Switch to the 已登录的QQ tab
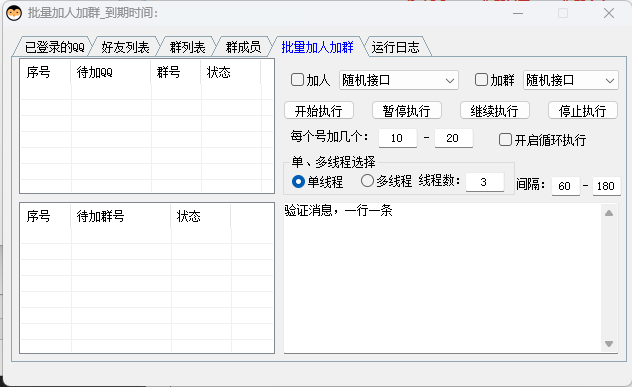The image size is (632, 387). (x=54, y=47)
